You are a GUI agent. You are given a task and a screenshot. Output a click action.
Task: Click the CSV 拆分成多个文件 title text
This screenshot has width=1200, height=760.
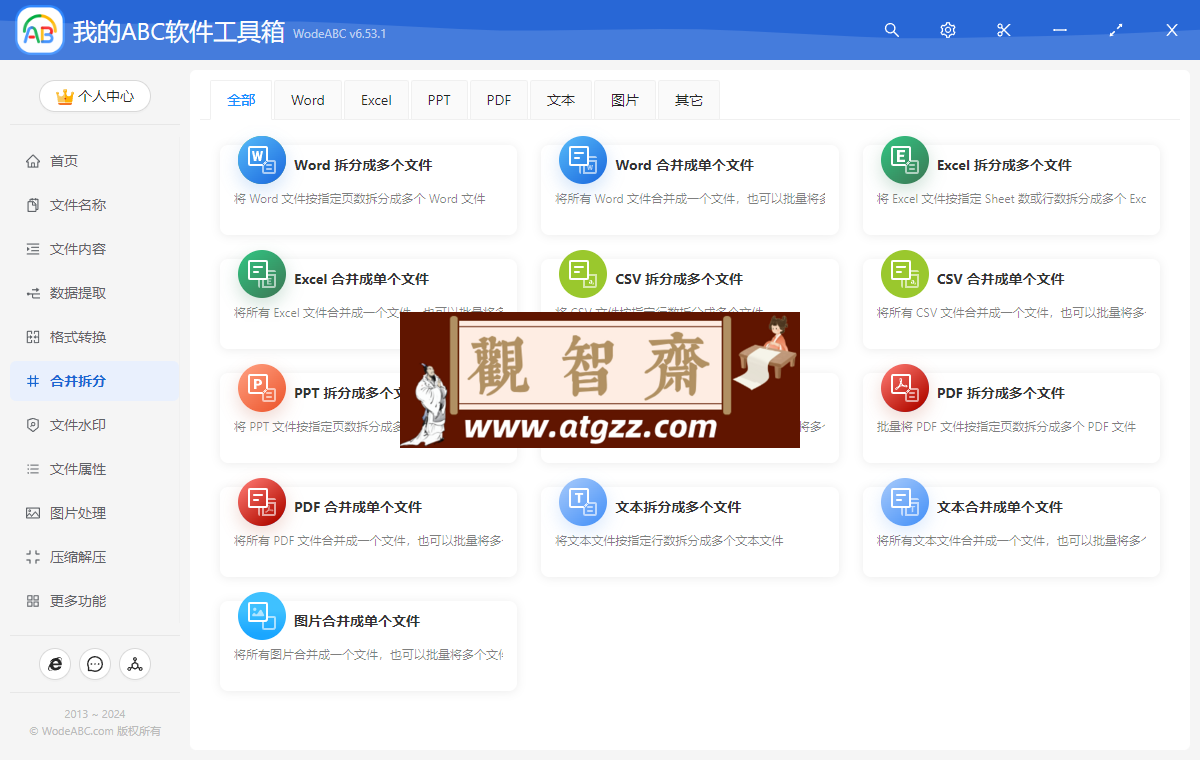(x=679, y=279)
